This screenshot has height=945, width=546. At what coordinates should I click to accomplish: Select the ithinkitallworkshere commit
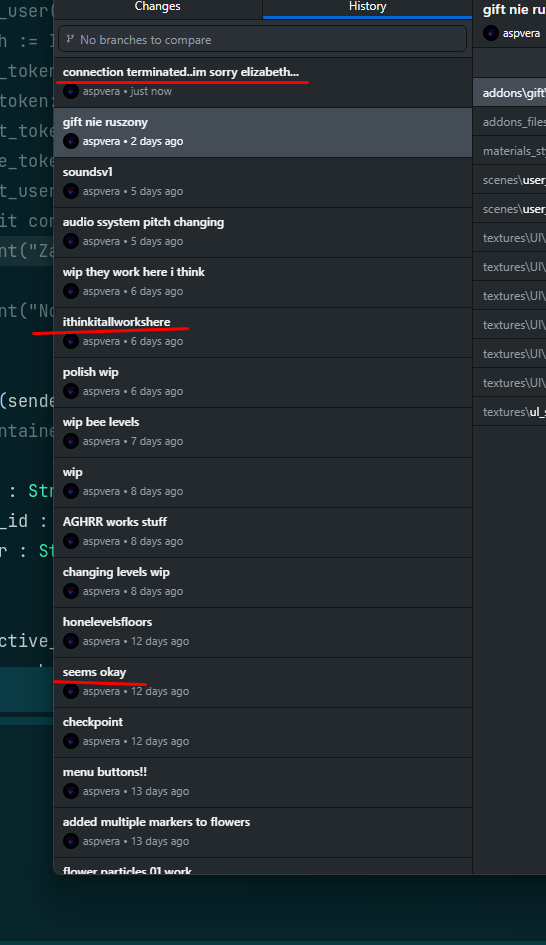(x=263, y=333)
